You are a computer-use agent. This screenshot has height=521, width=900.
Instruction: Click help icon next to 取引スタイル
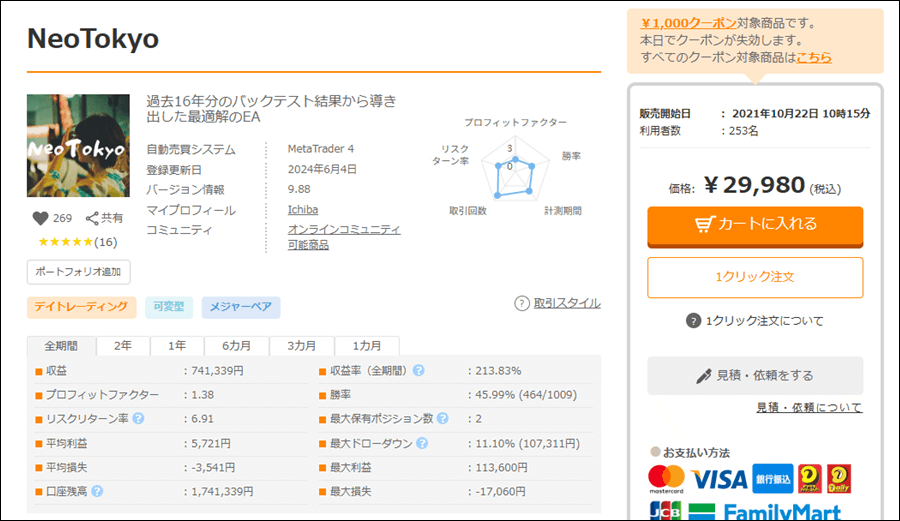(522, 303)
